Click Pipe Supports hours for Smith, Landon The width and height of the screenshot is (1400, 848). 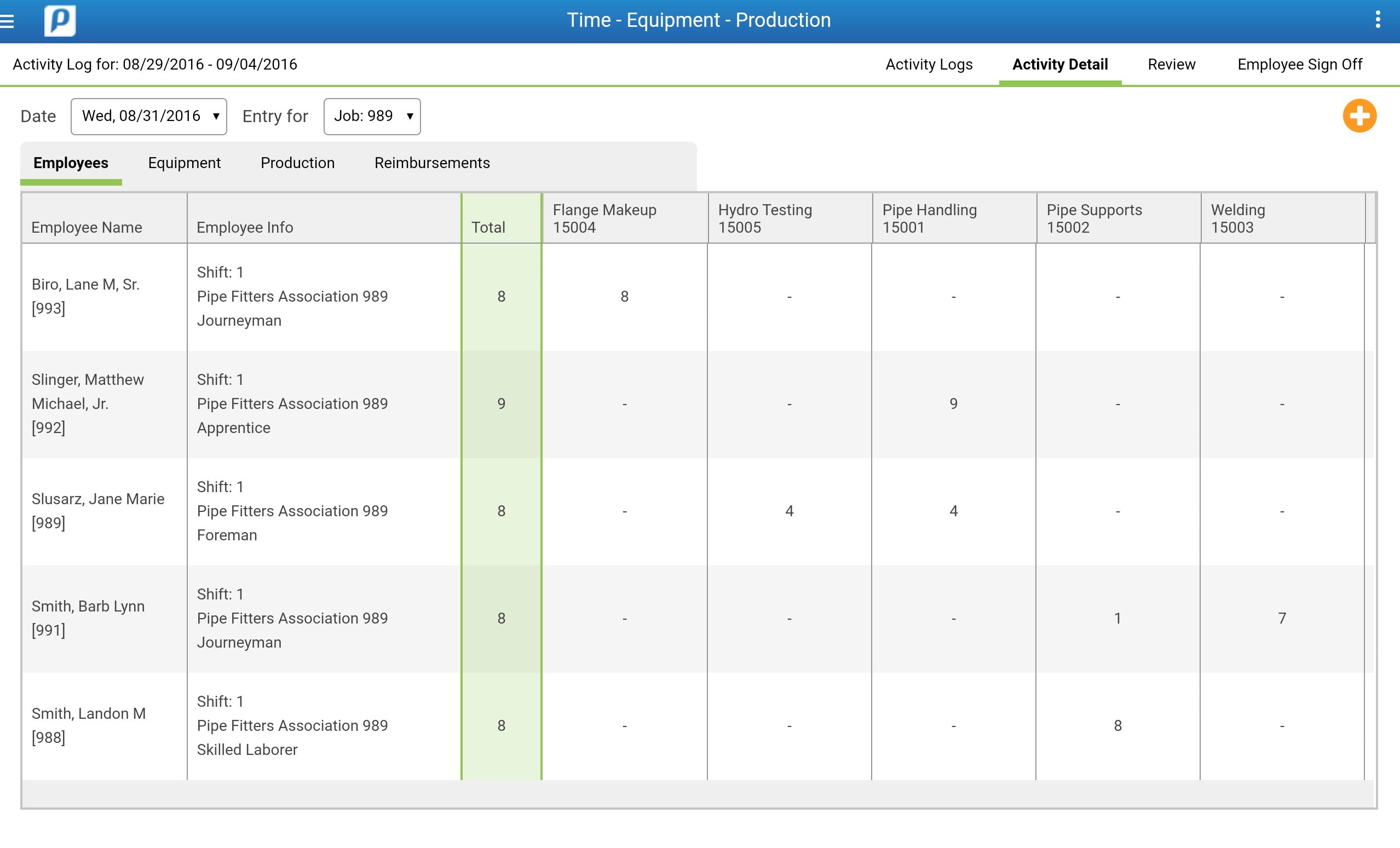(x=1117, y=726)
